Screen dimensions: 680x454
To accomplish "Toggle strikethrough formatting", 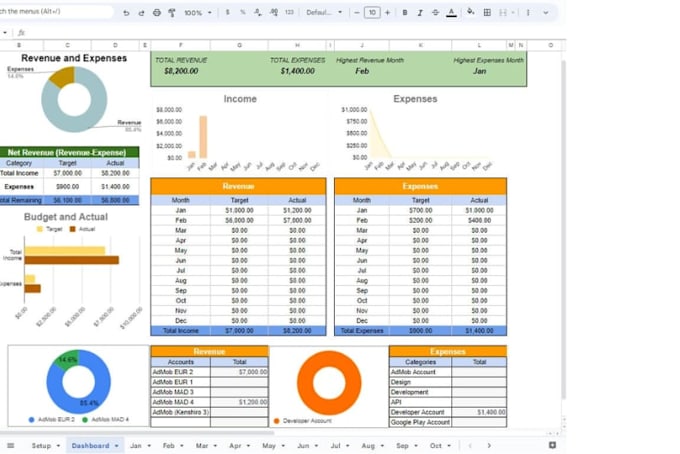I will pyautogui.click(x=435, y=13).
